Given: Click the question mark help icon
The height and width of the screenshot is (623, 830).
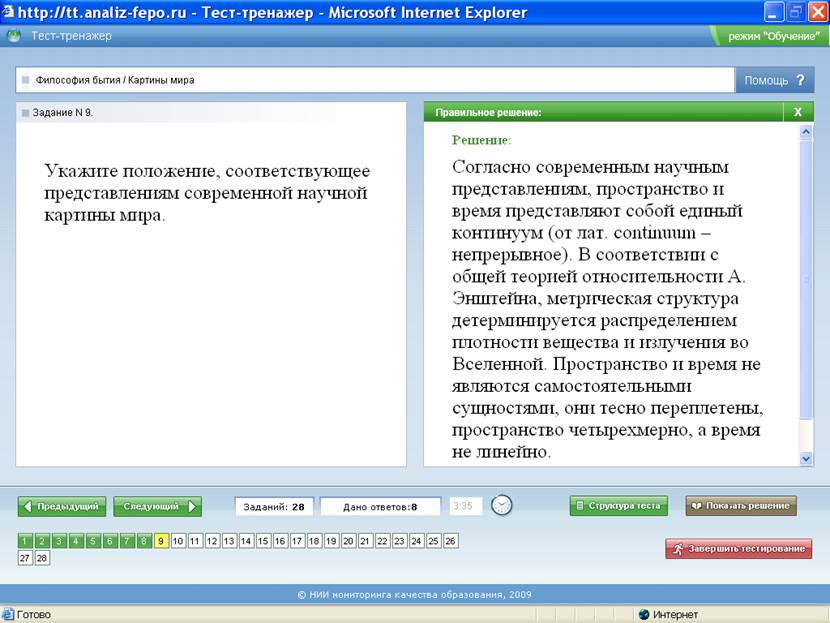Looking at the screenshot, I should [x=800, y=80].
